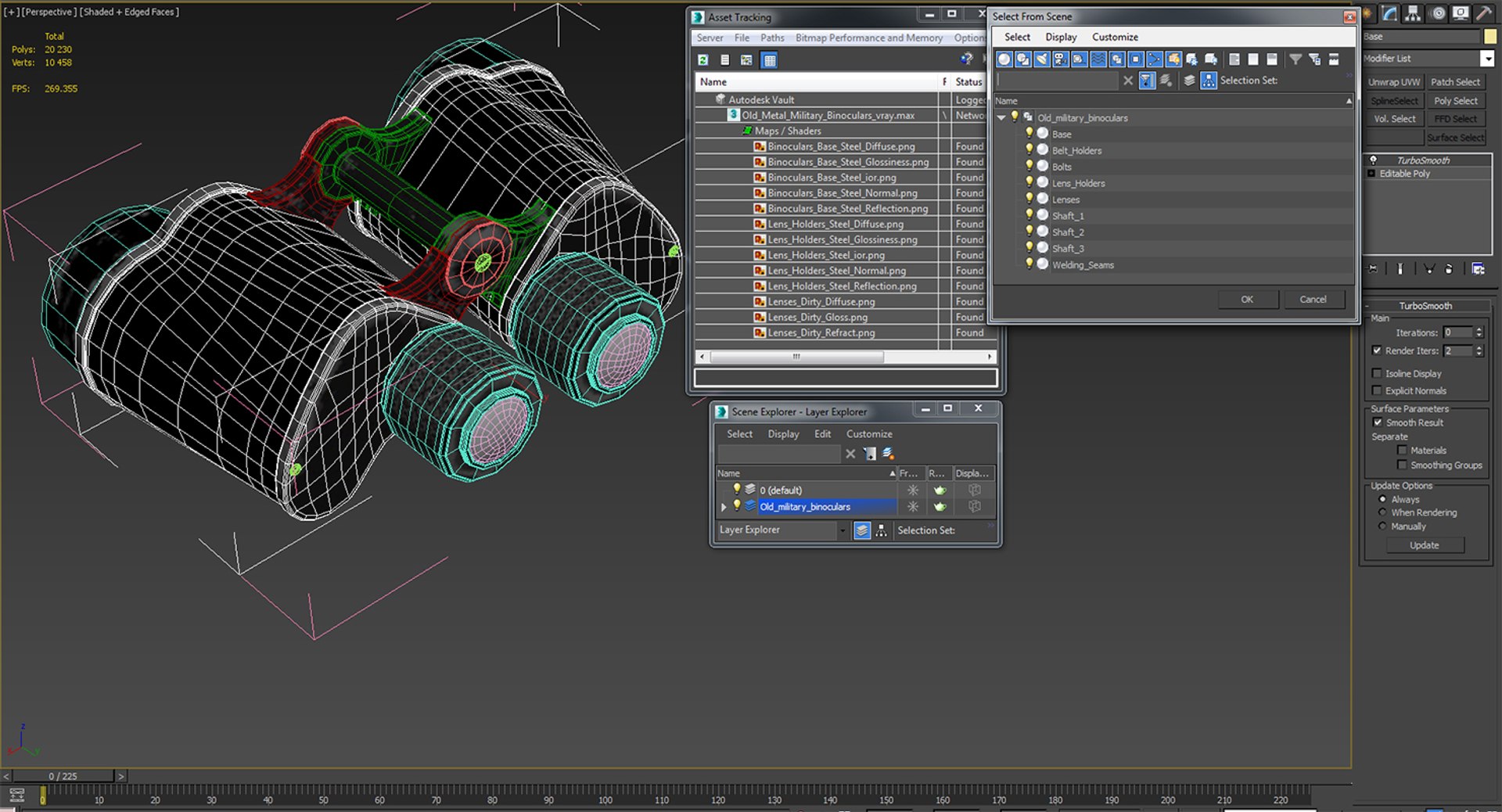Image resolution: width=1502 pixels, height=812 pixels.
Task: Toggle Display Cameras filter icon
Action: coord(1061,59)
